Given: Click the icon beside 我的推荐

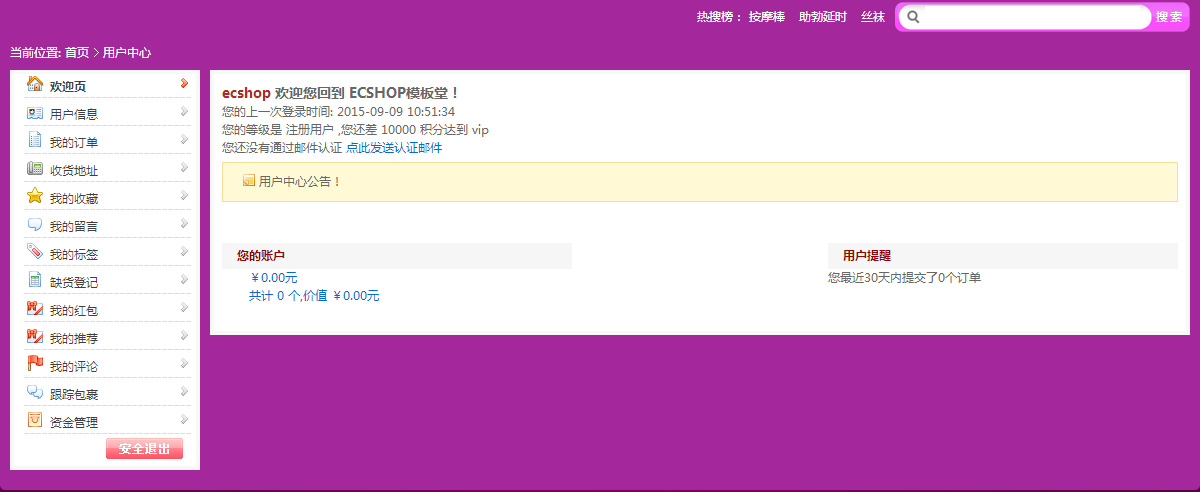Looking at the screenshot, I should (x=35, y=337).
